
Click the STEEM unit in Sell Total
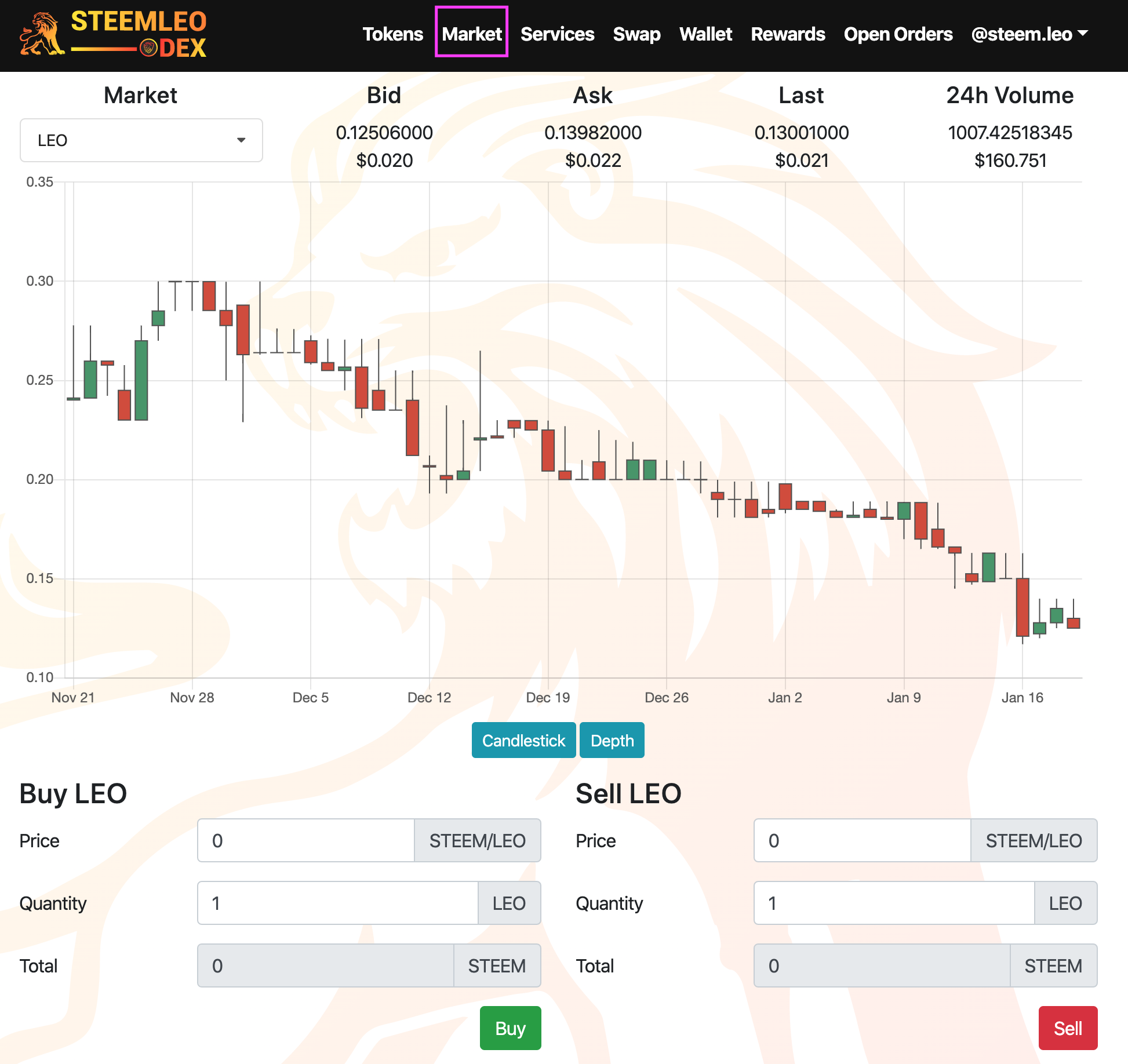click(x=1053, y=965)
